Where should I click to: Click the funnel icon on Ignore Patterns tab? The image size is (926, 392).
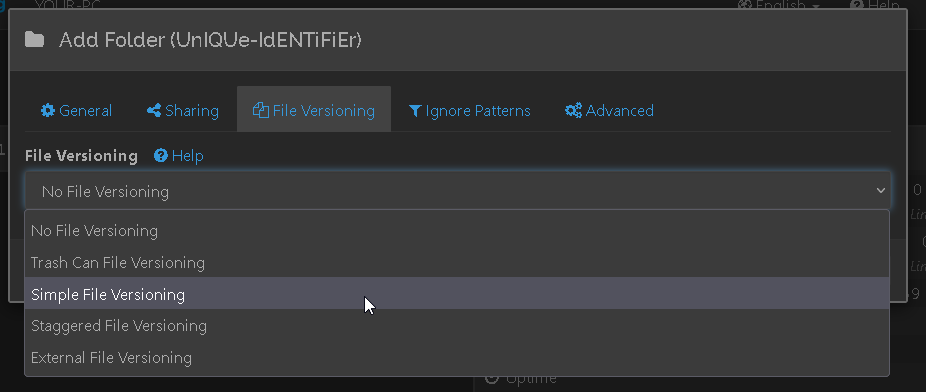415,110
